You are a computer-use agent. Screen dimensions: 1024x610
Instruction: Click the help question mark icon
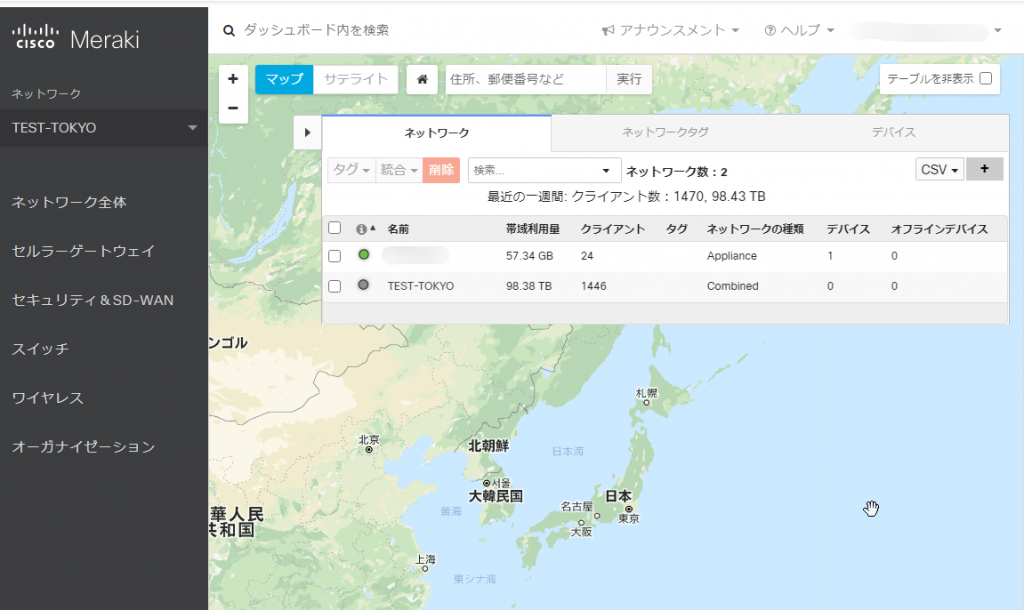[770, 31]
